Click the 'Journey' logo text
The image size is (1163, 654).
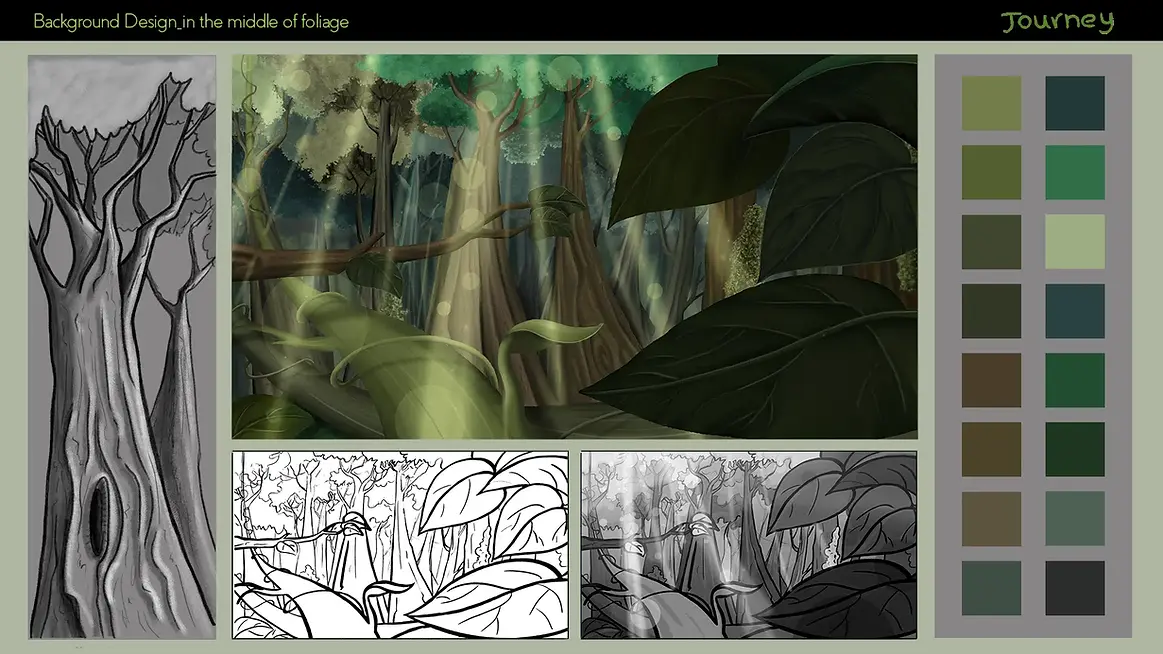[x=1058, y=21]
